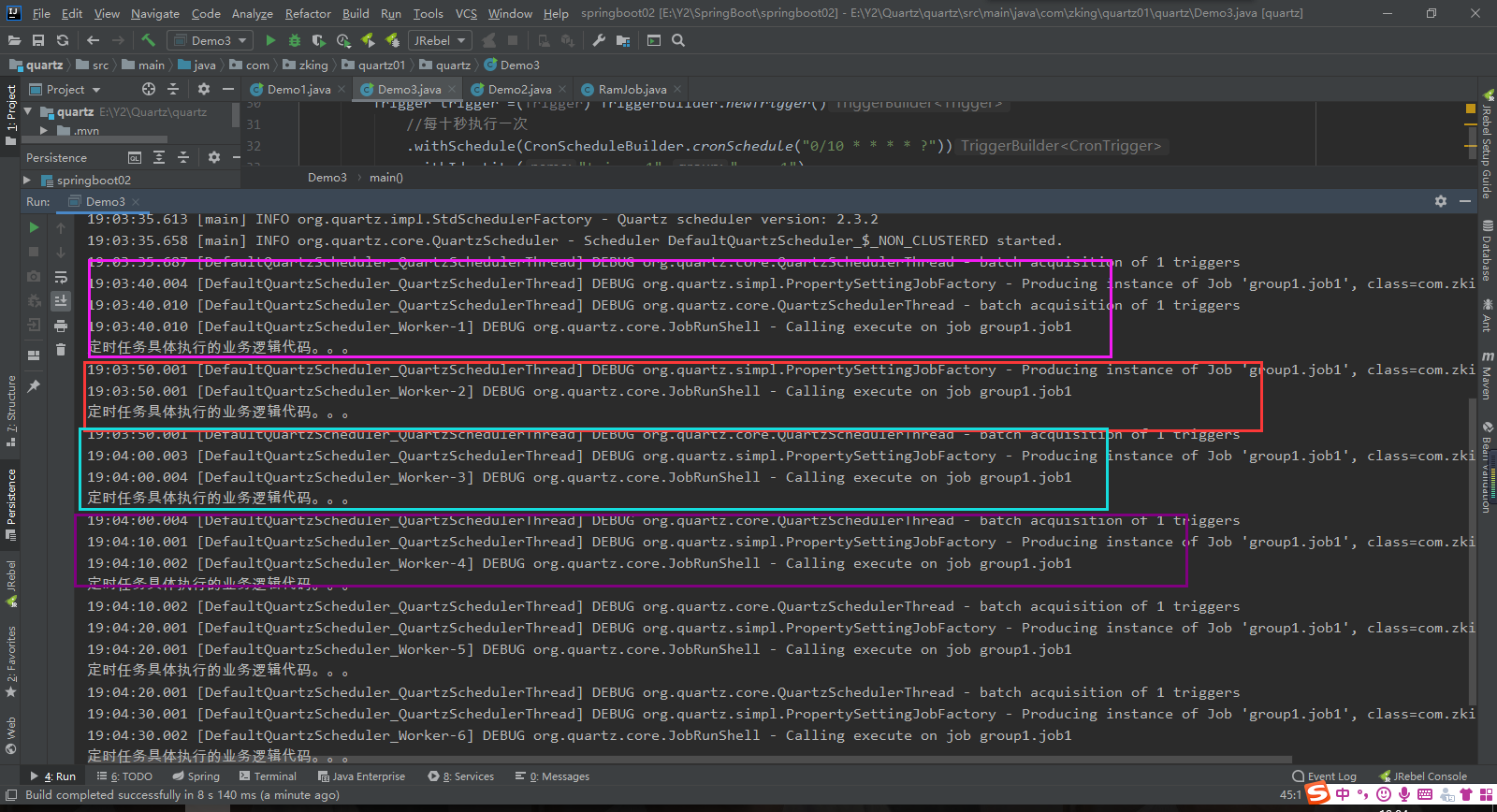Toggle the Database tool window strip button
Viewport: 1497px width, 812px height.
(1487, 250)
